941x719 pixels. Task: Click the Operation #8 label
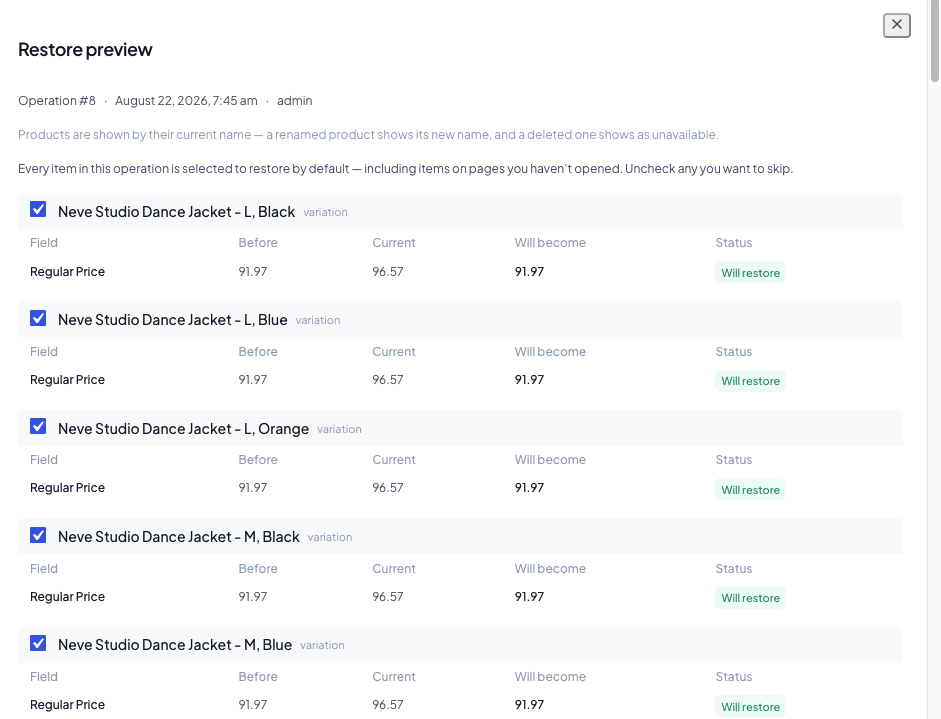point(57,101)
